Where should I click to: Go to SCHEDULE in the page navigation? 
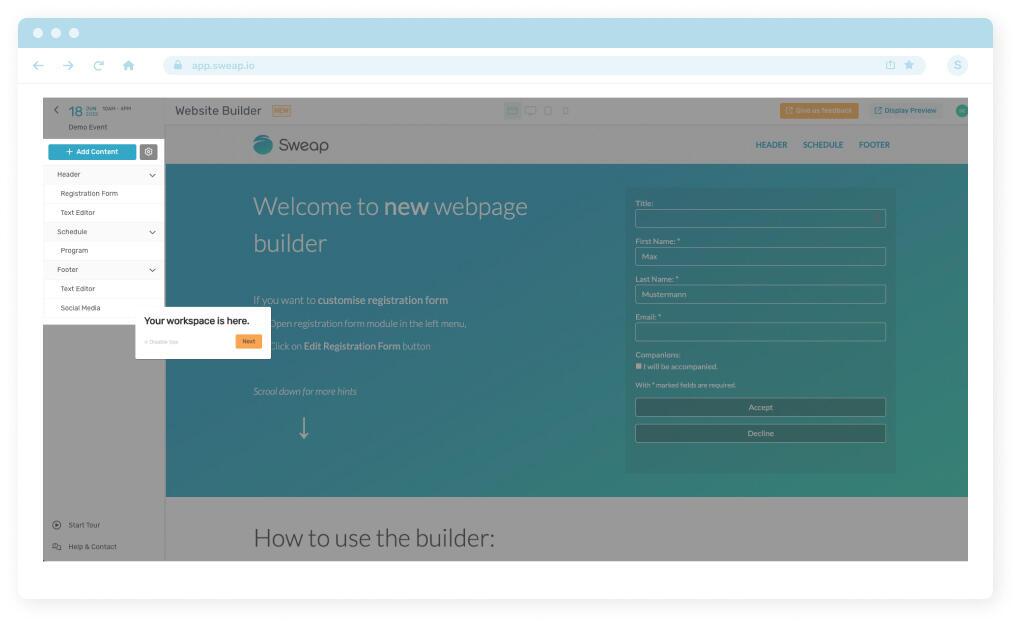[822, 145]
